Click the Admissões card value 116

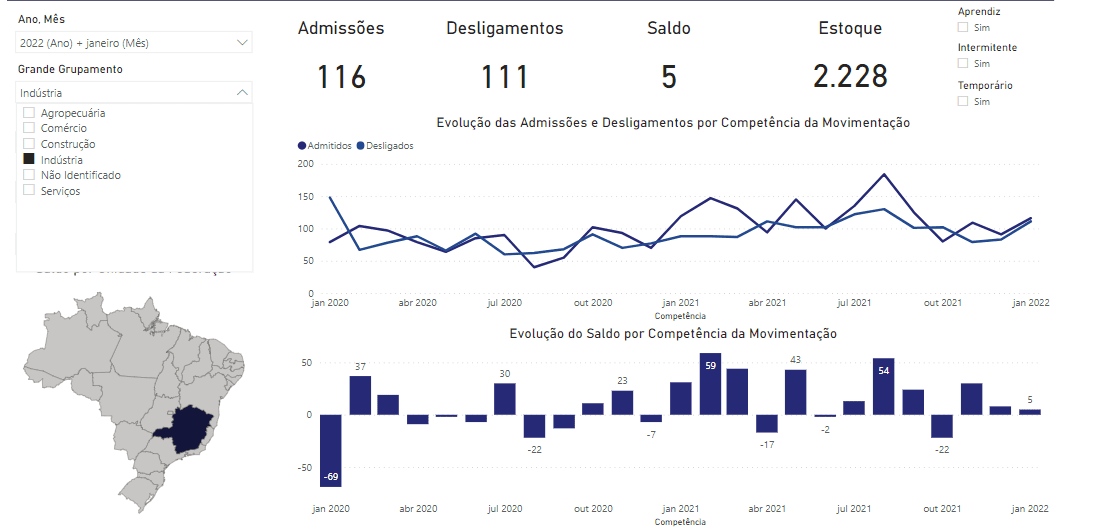click(x=341, y=77)
